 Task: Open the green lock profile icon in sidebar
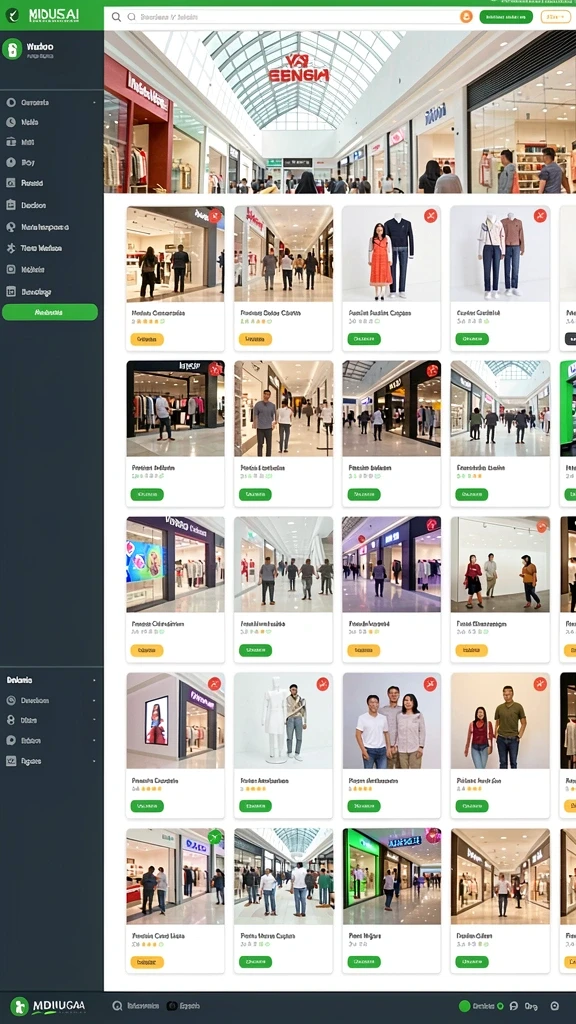[x=12, y=49]
